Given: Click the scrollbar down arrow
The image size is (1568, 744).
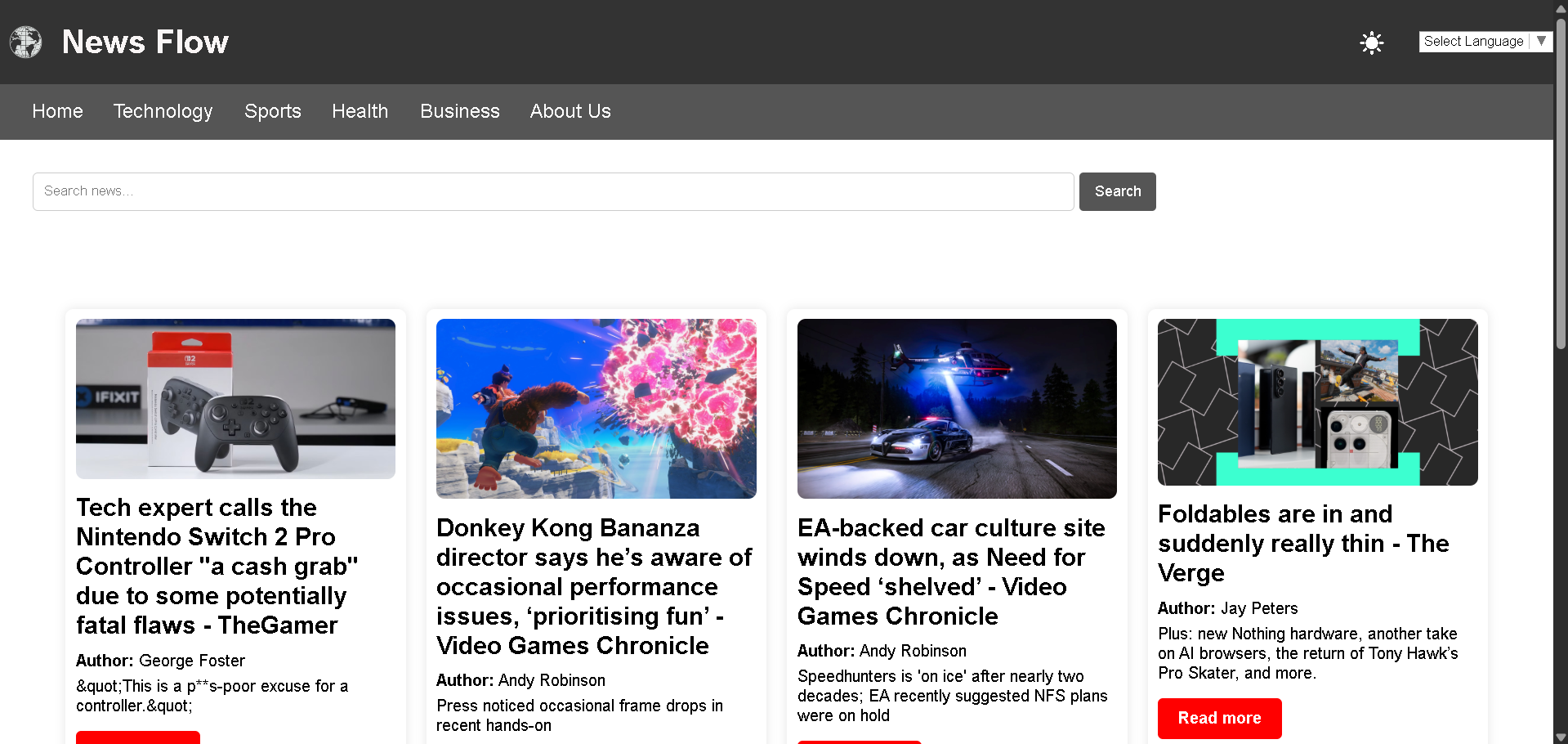Looking at the screenshot, I should pos(1561,737).
